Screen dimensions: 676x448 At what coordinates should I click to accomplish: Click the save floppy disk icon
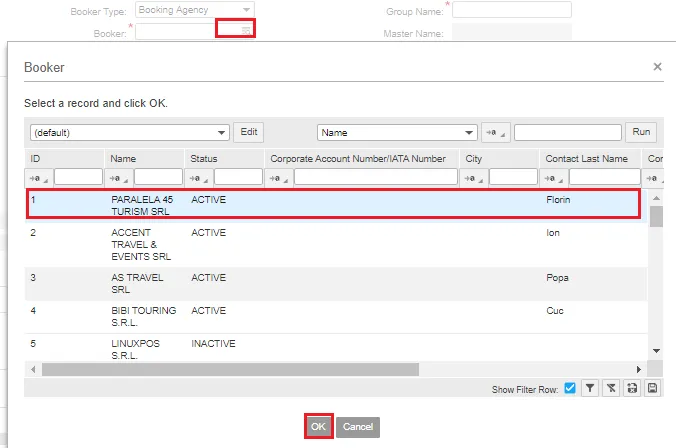click(x=653, y=388)
